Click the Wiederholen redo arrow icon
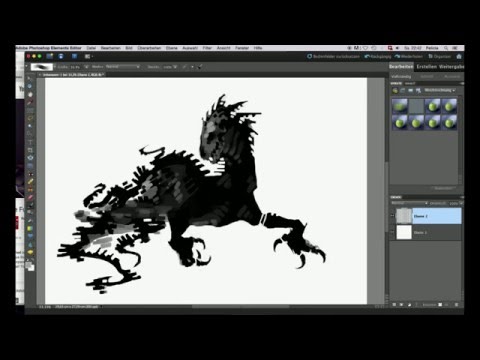 click(397, 57)
